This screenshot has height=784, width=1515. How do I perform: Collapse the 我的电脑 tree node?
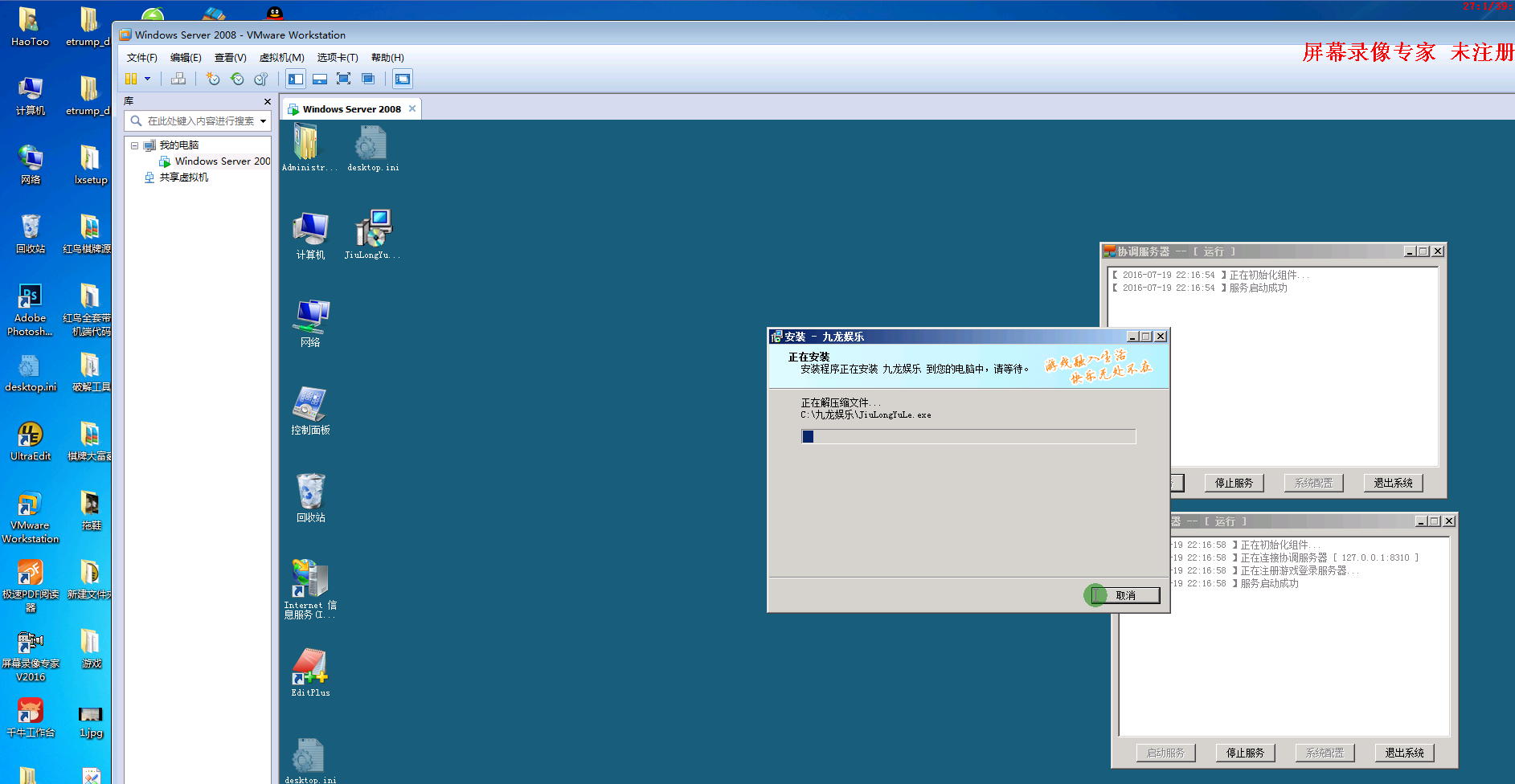[x=134, y=145]
